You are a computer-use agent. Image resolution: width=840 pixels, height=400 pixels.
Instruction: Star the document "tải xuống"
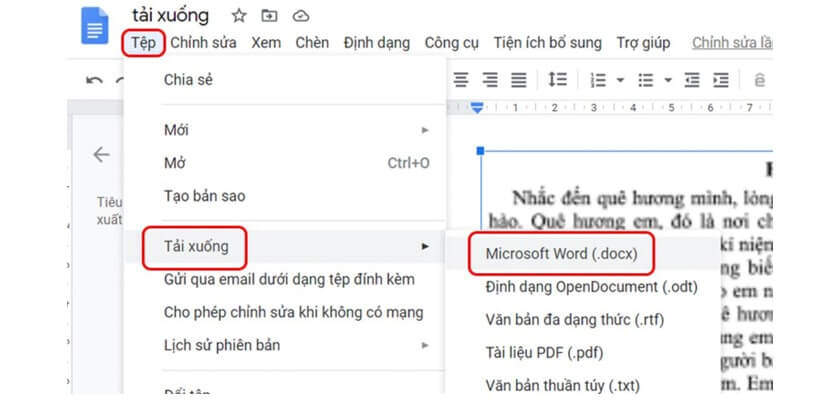point(239,16)
